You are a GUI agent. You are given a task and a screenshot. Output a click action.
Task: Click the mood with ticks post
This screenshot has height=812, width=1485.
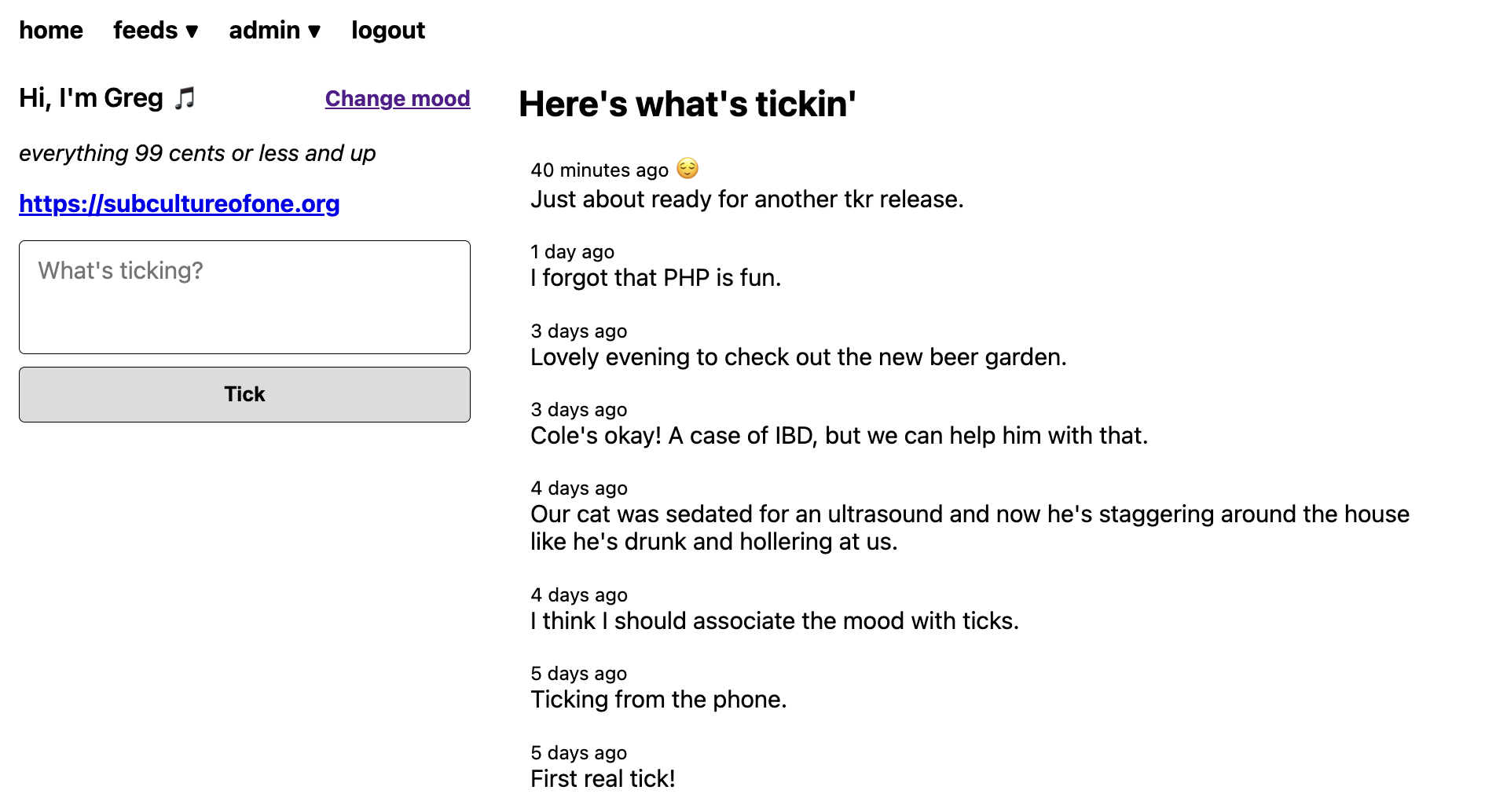point(775,621)
